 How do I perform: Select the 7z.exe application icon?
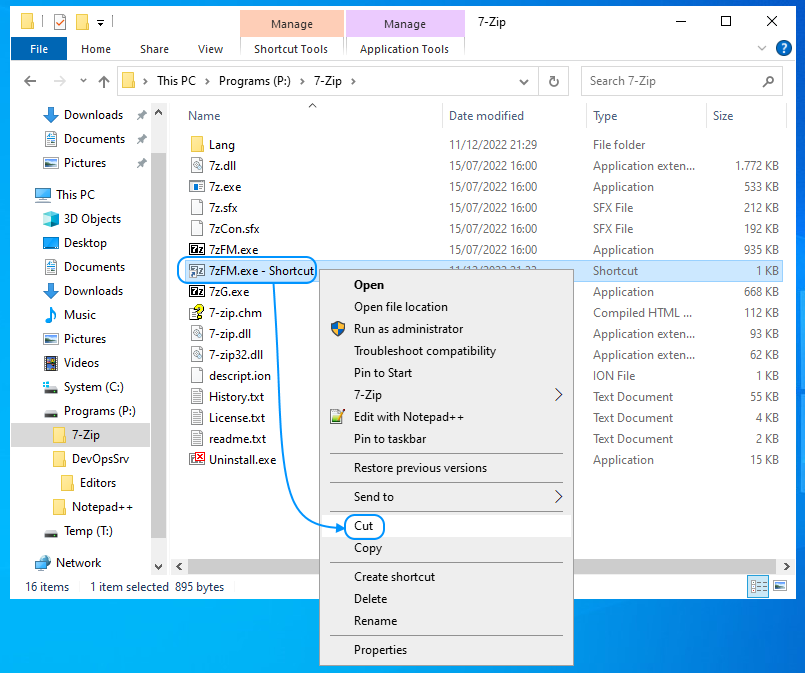[x=197, y=186]
